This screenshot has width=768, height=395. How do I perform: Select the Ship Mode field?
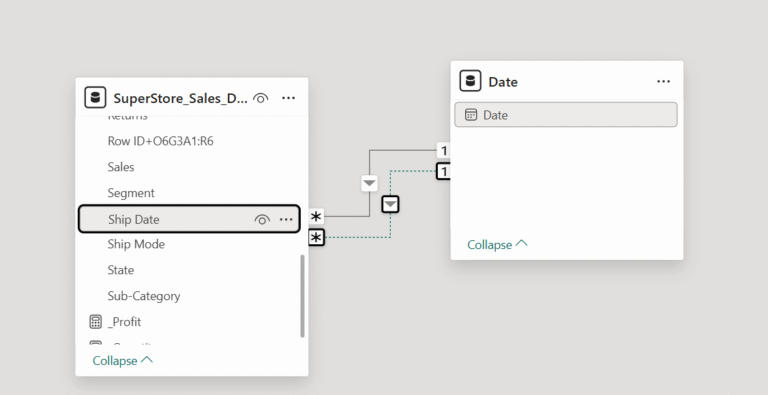click(x=136, y=244)
